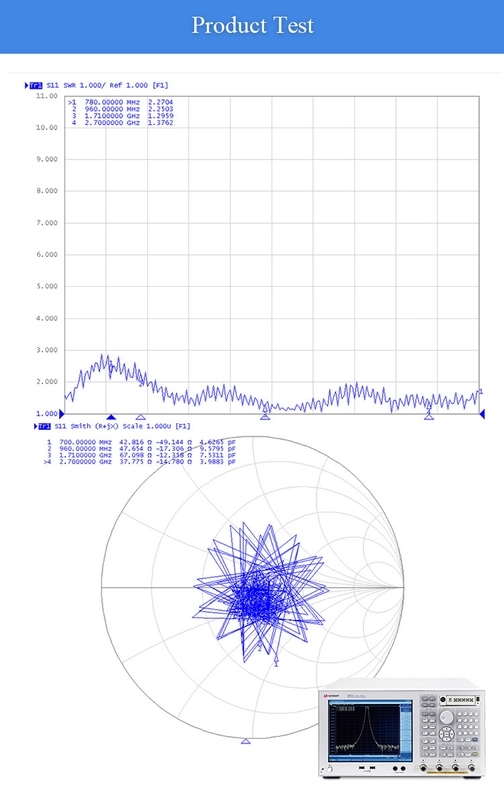Select the Tr1 label of the Smith trace

click(45, 426)
